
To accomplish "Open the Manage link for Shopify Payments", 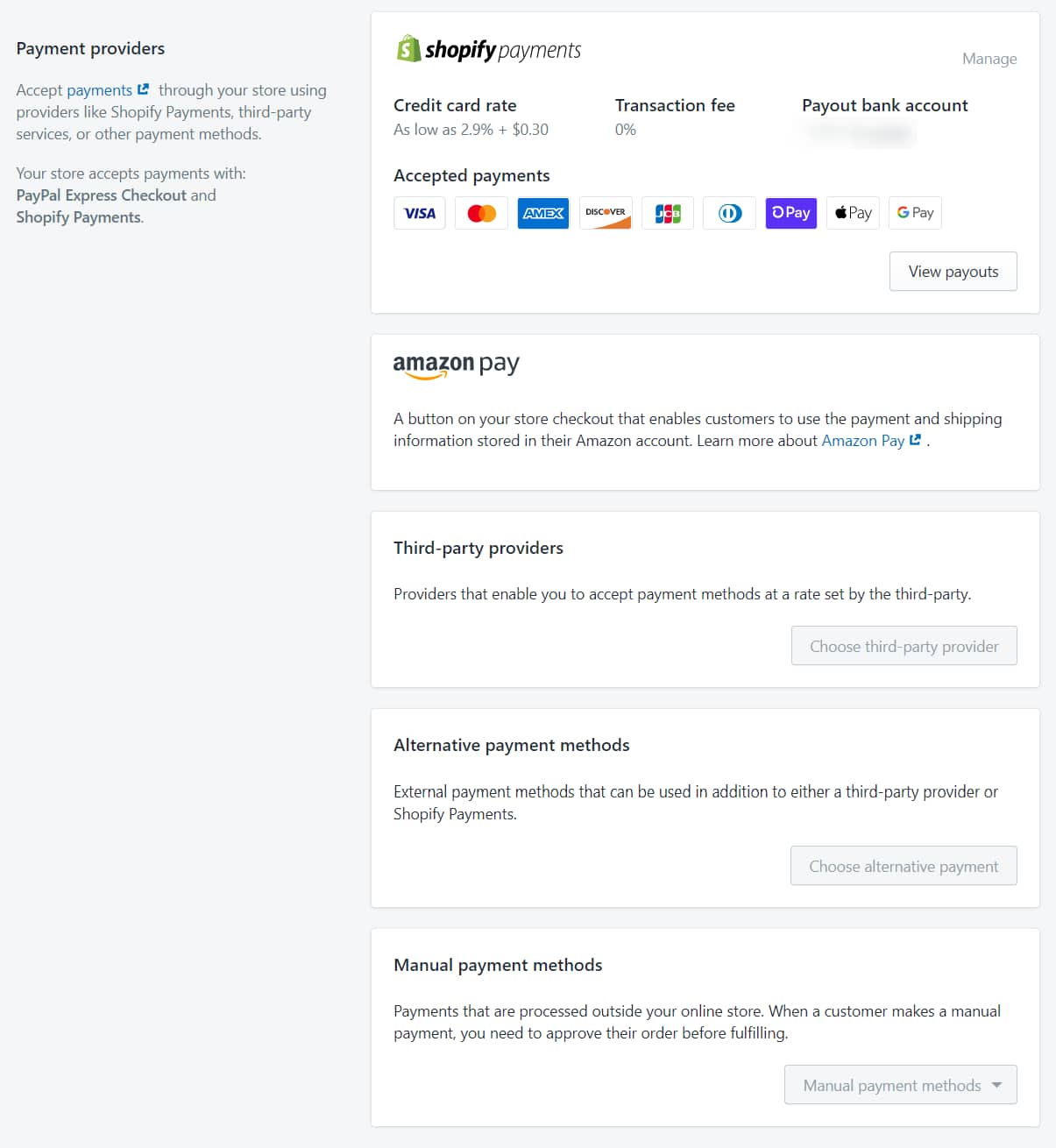I will (x=989, y=58).
